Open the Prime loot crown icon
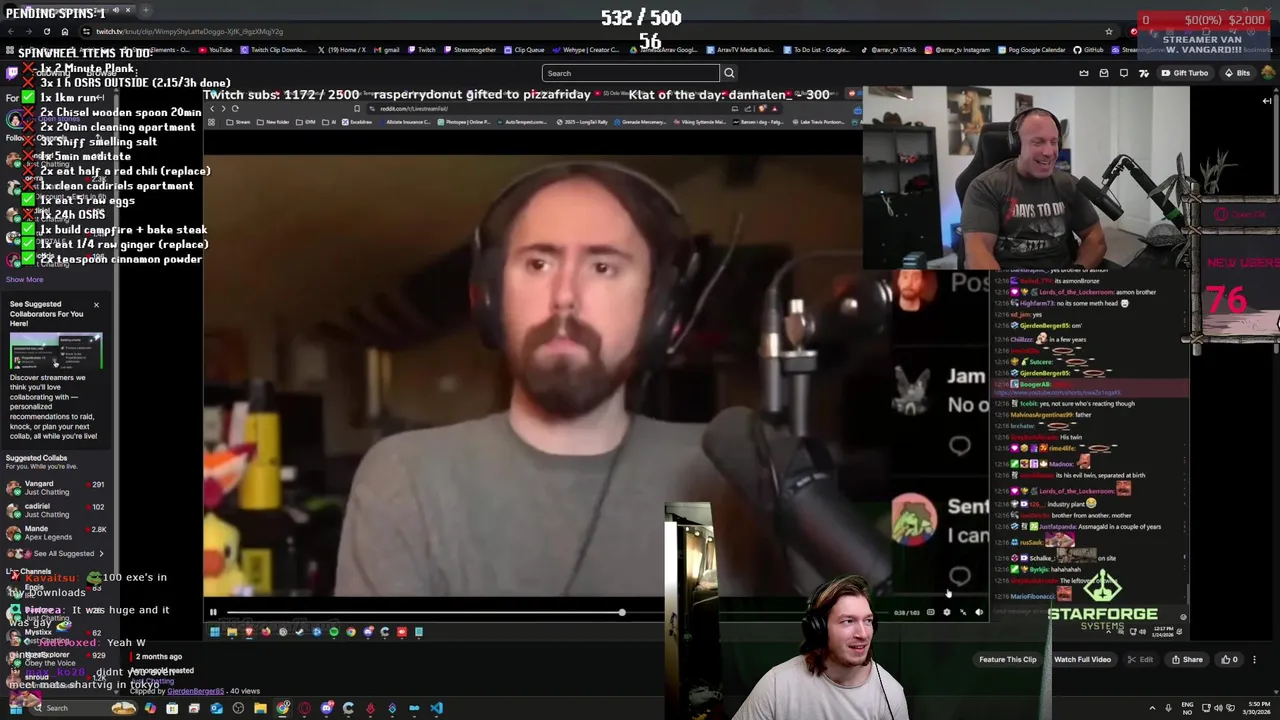This screenshot has width=1280, height=720. point(1084,73)
